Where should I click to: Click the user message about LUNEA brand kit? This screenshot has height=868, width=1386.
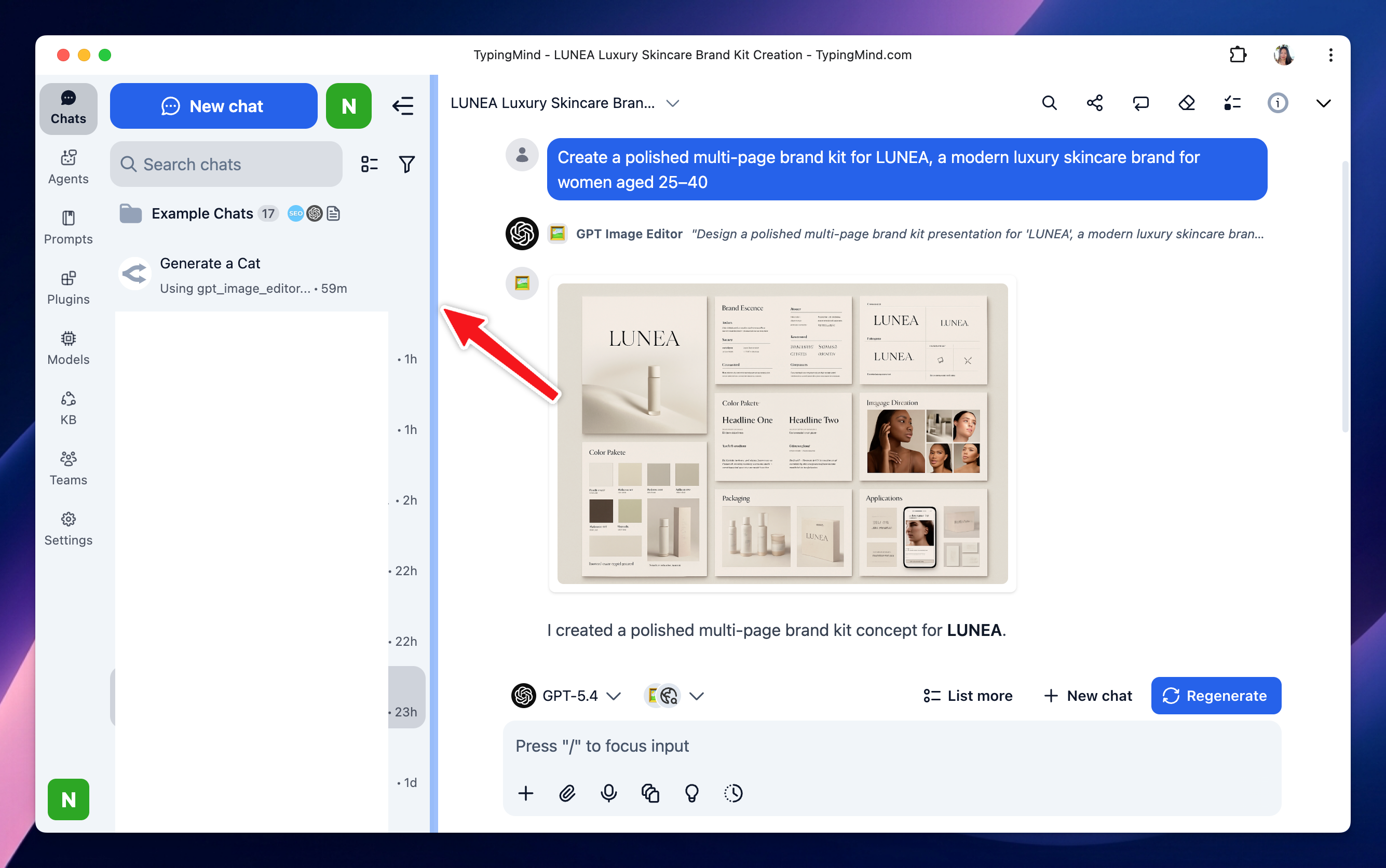pos(907,169)
